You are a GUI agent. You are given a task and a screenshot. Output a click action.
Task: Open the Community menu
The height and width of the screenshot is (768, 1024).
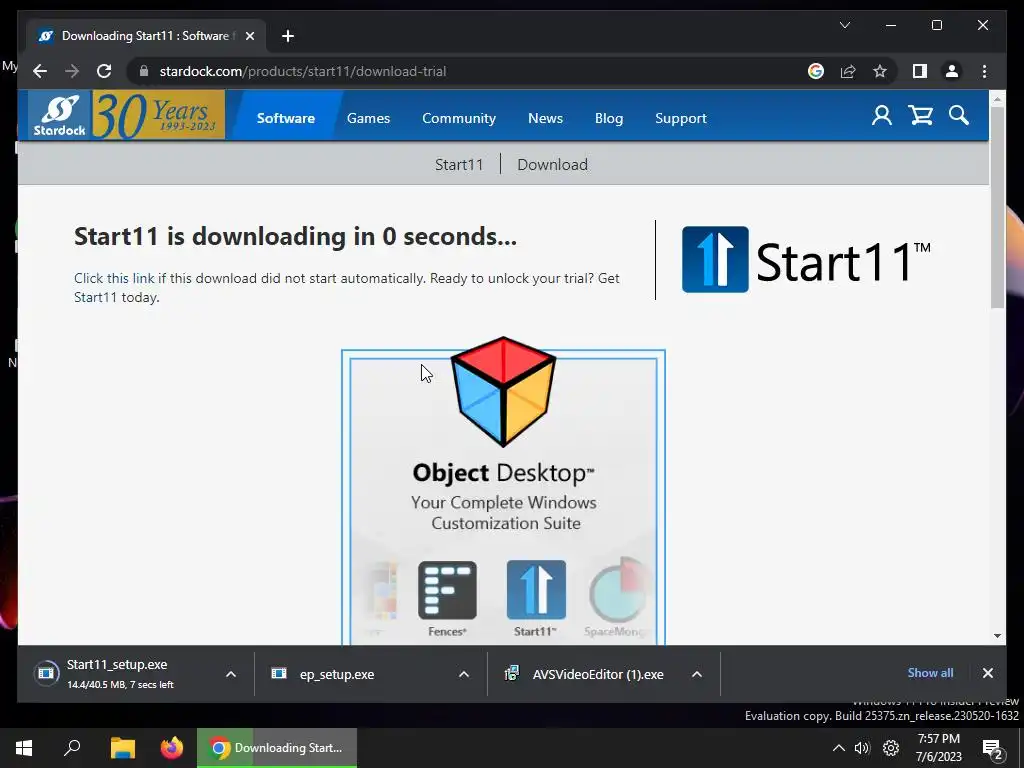pyautogui.click(x=458, y=118)
